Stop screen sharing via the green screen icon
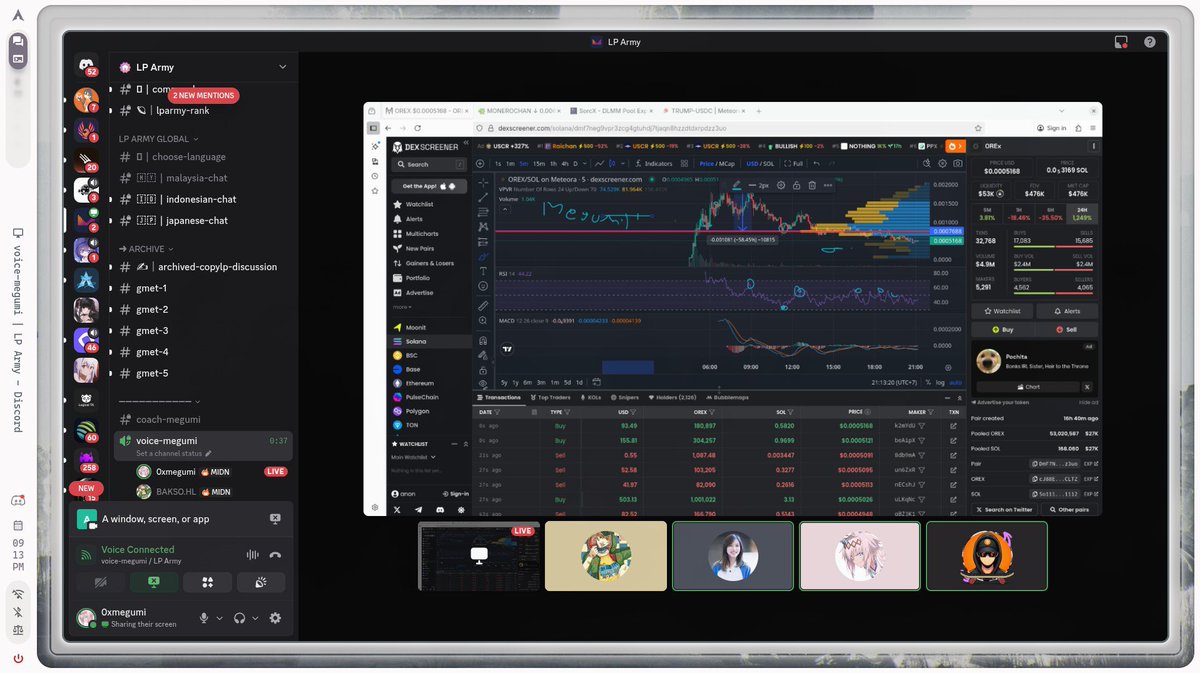Screen dimensions: 1200x673 pyautogui.click(x=153, y=582)
